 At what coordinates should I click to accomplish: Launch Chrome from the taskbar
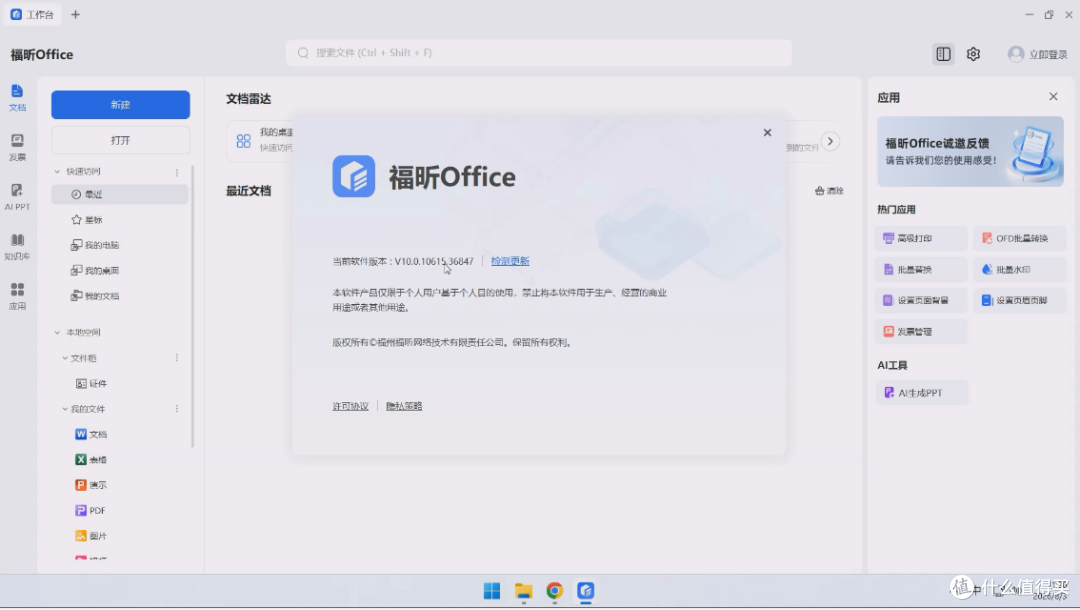coord(554,591)
